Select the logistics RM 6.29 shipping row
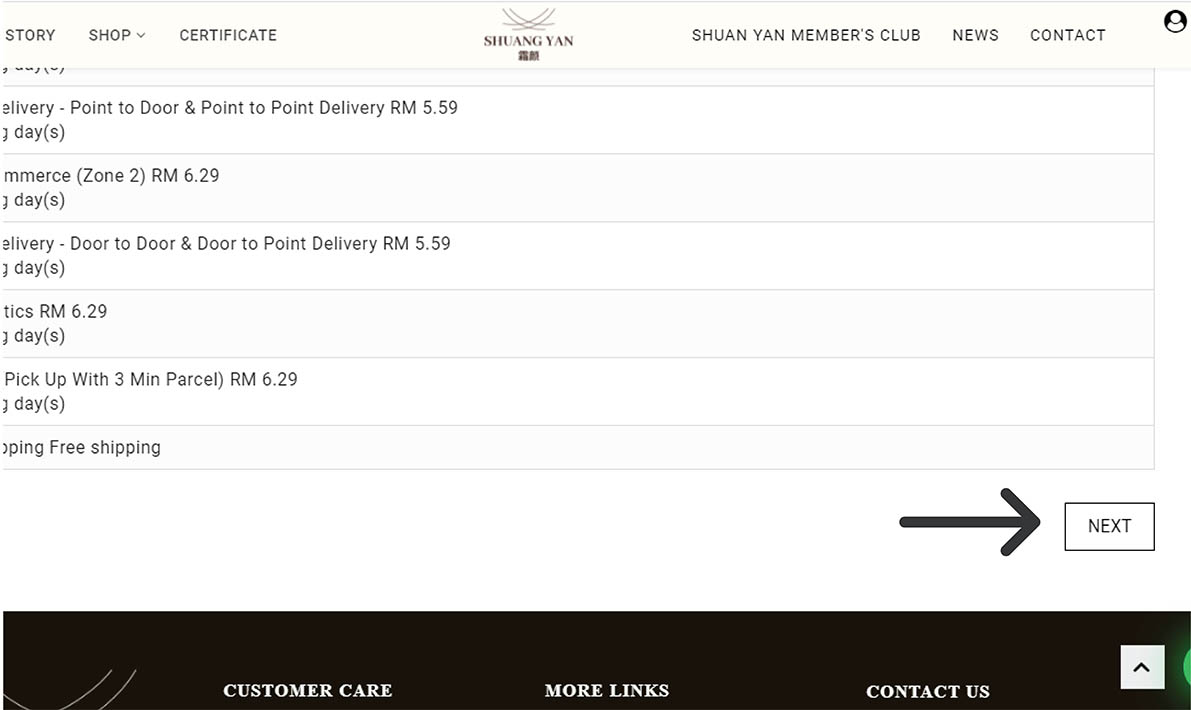 tap(55, 323)
